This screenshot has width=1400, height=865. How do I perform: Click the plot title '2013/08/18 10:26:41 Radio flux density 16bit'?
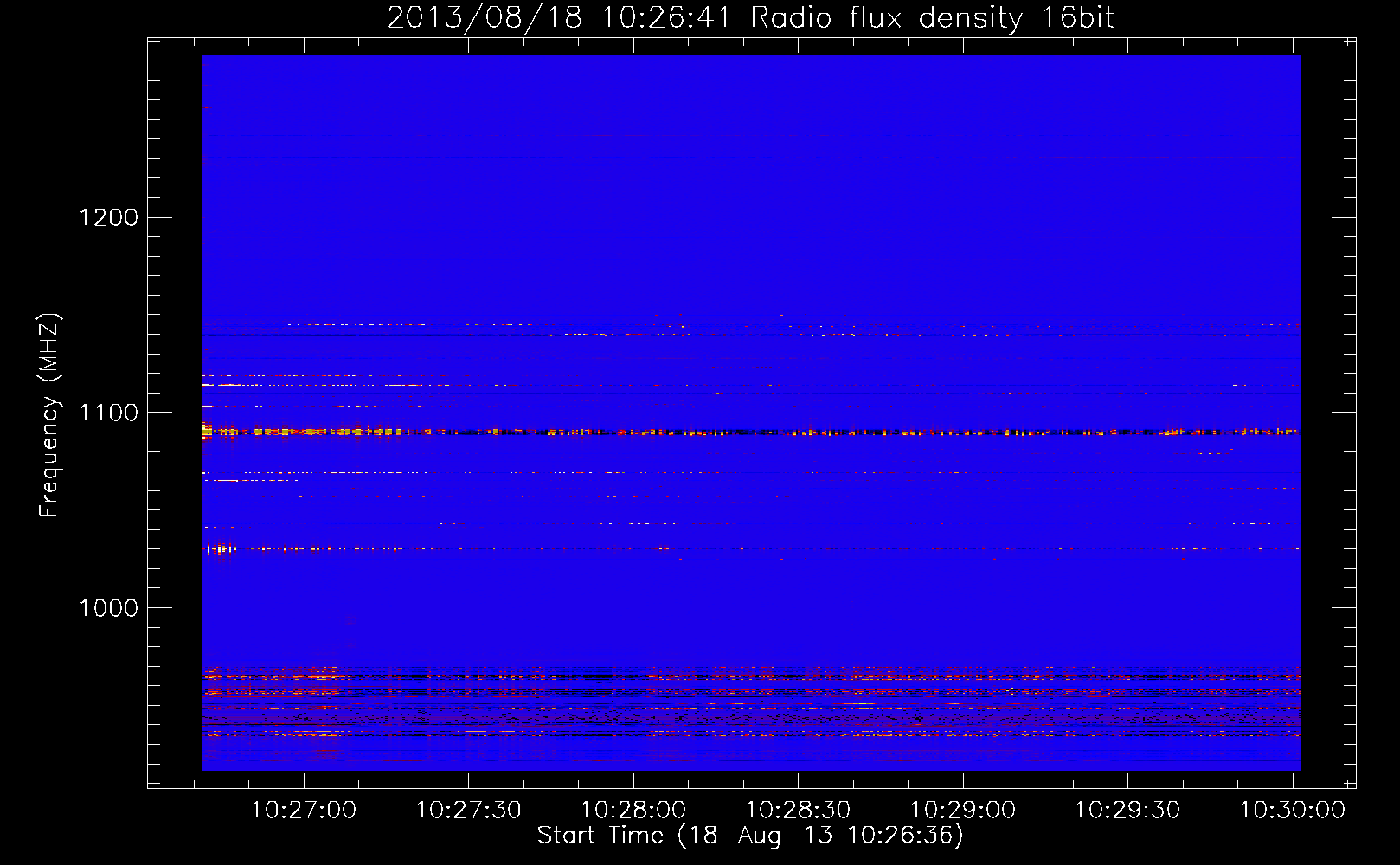(750, 18)
